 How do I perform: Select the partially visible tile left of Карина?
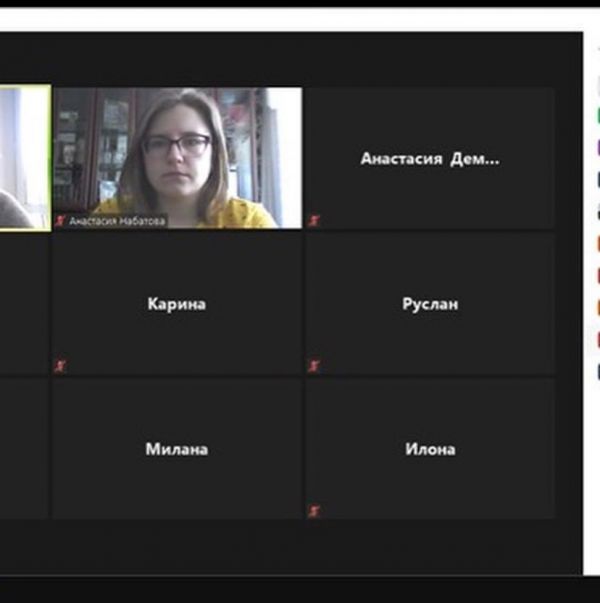24,304
